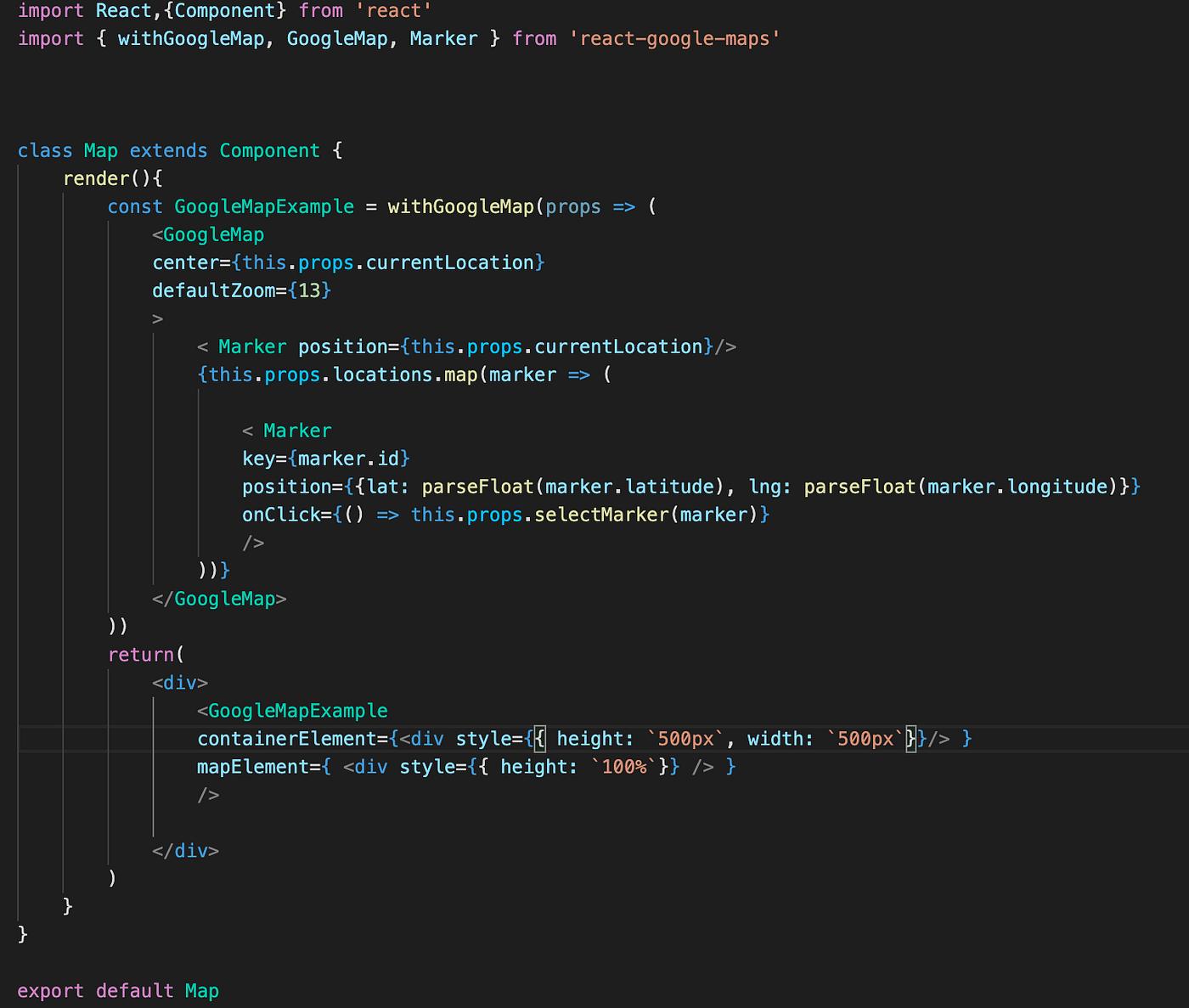Click the return keyword
Viewport: 1189px width, 1008px height.
(141, 656)
